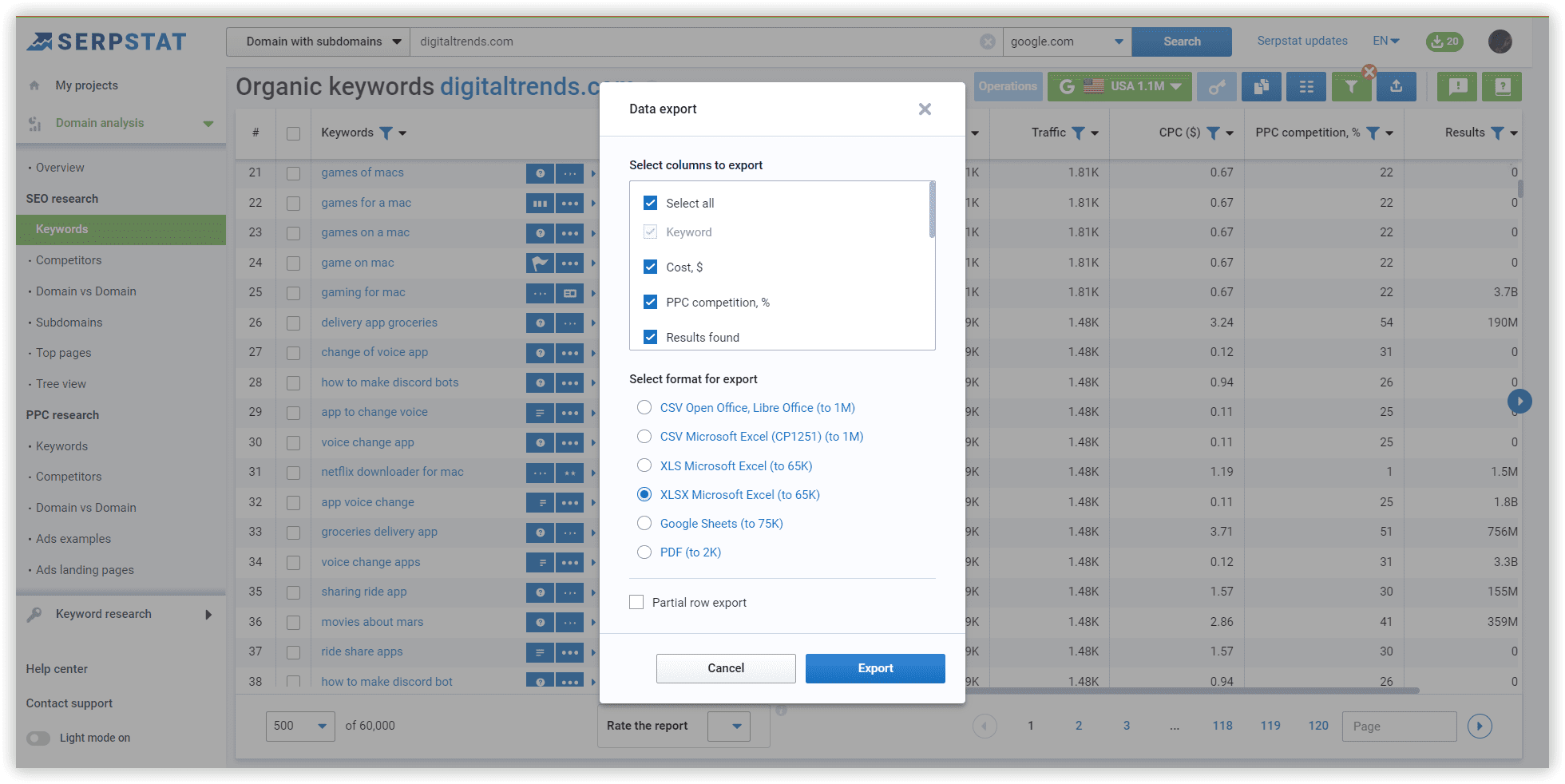Click the home icon beside My projects
This screenshot has height=784, width=1565.
tap(34, 85)
